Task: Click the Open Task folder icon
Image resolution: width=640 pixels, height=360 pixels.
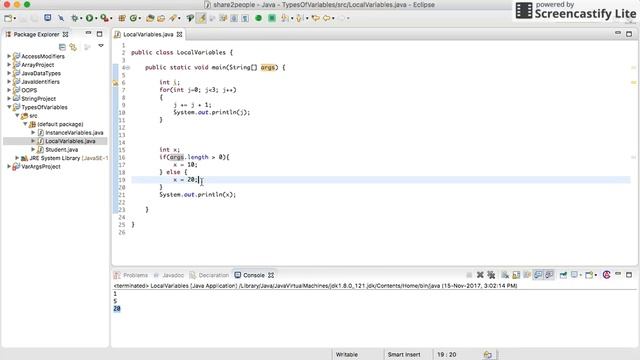Action: point(161,18)
